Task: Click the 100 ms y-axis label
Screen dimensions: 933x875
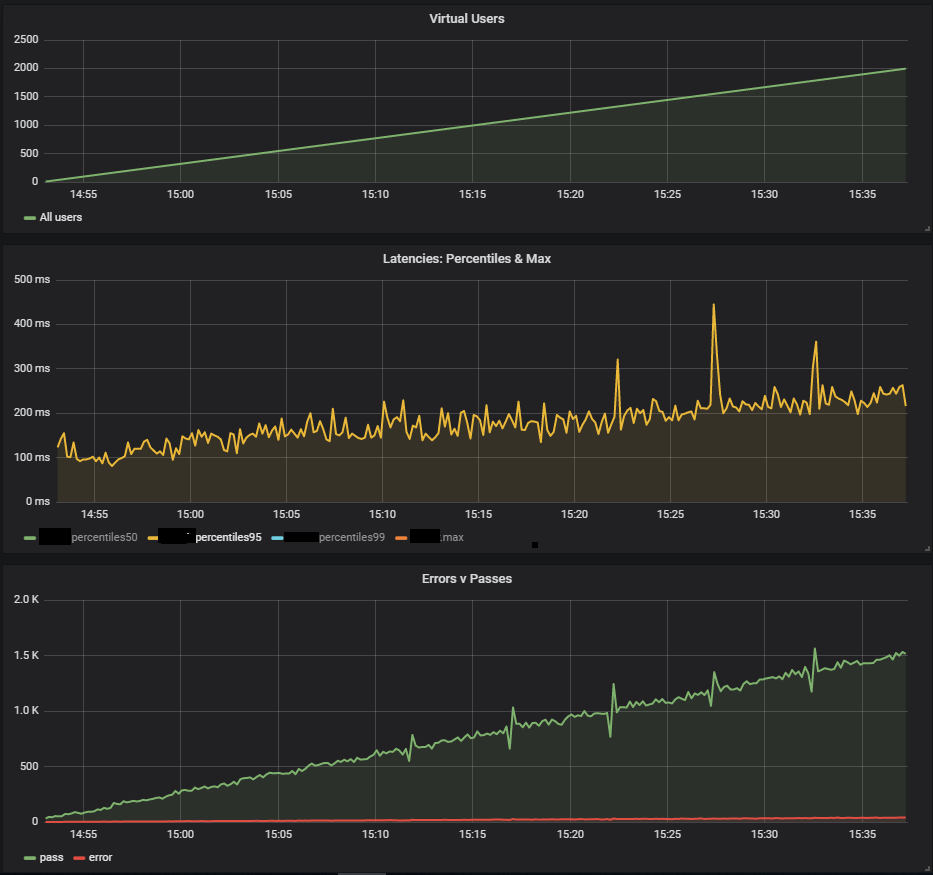Action: tap(32, 457)
